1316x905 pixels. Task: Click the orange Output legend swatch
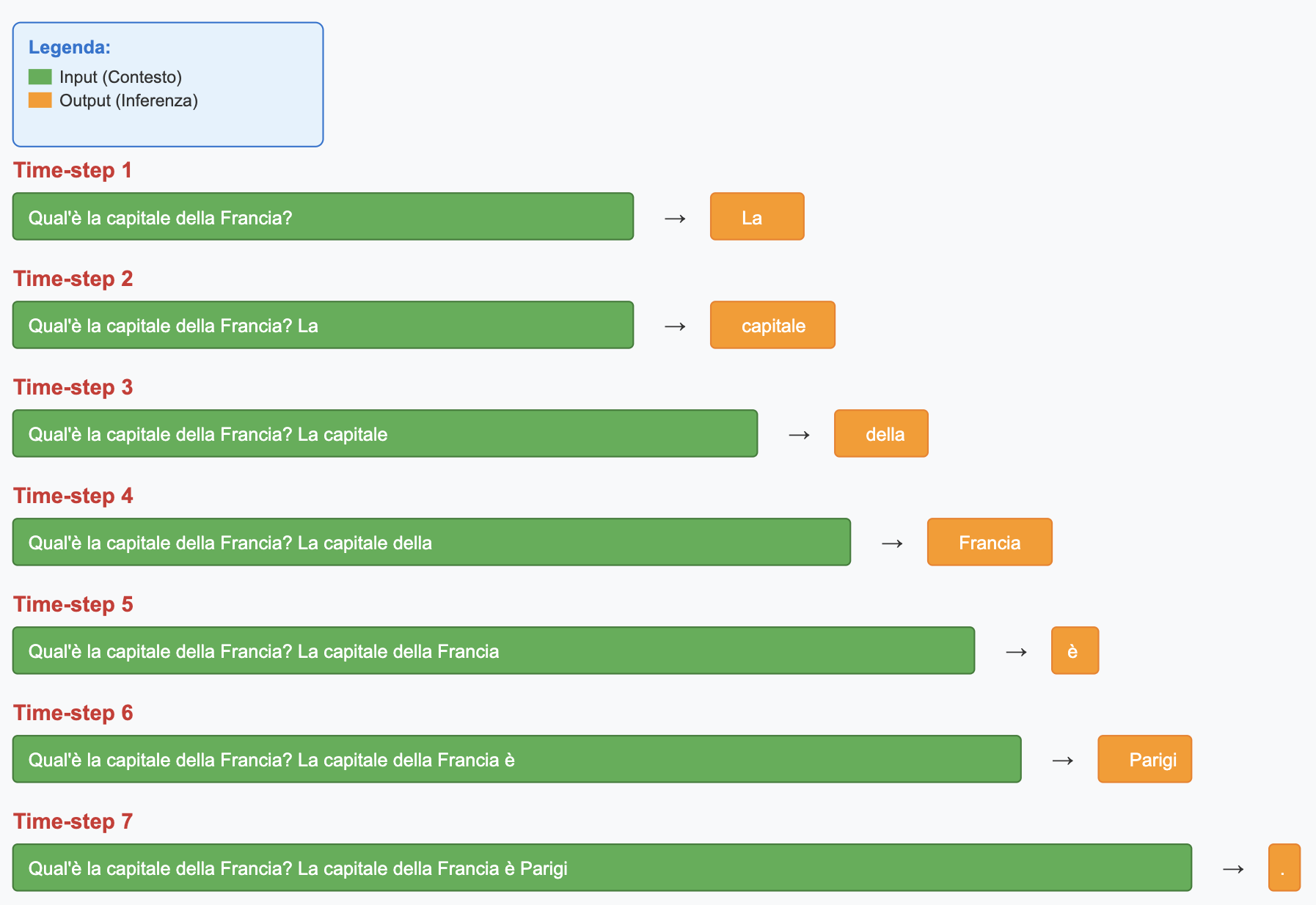click(x=40, y=100)
